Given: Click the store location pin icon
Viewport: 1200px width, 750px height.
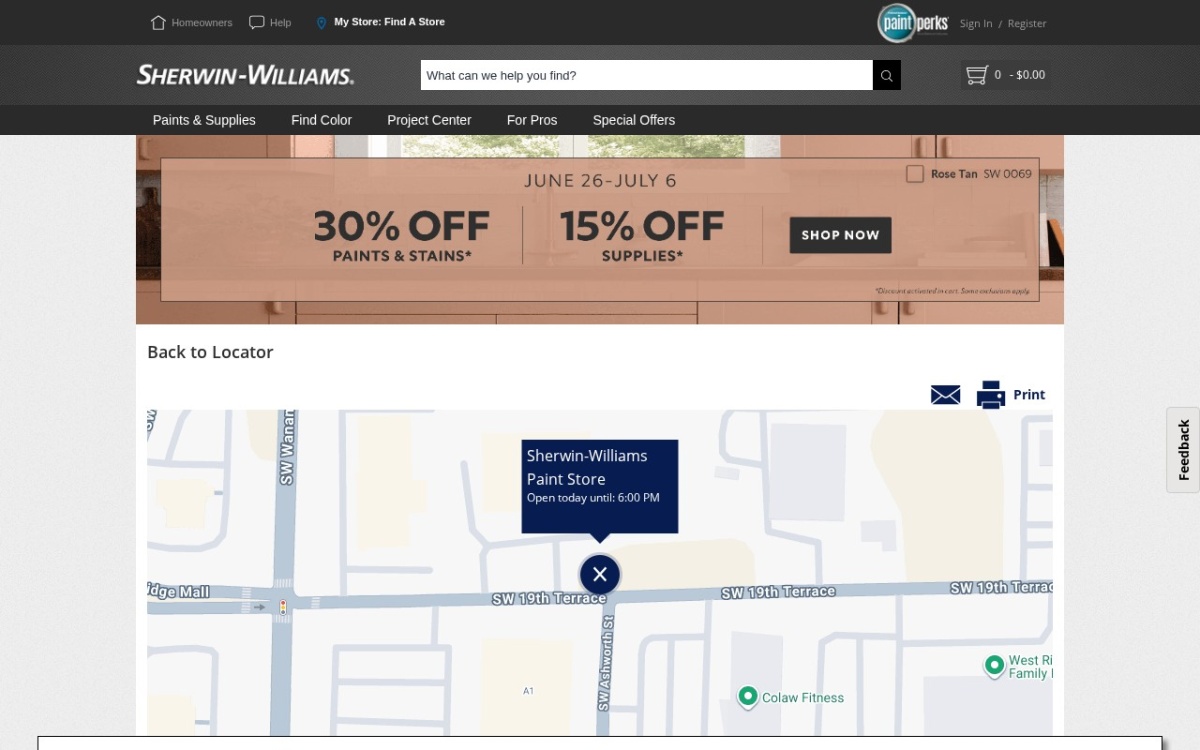Looking at the screenshot, I should click(321, 23).
